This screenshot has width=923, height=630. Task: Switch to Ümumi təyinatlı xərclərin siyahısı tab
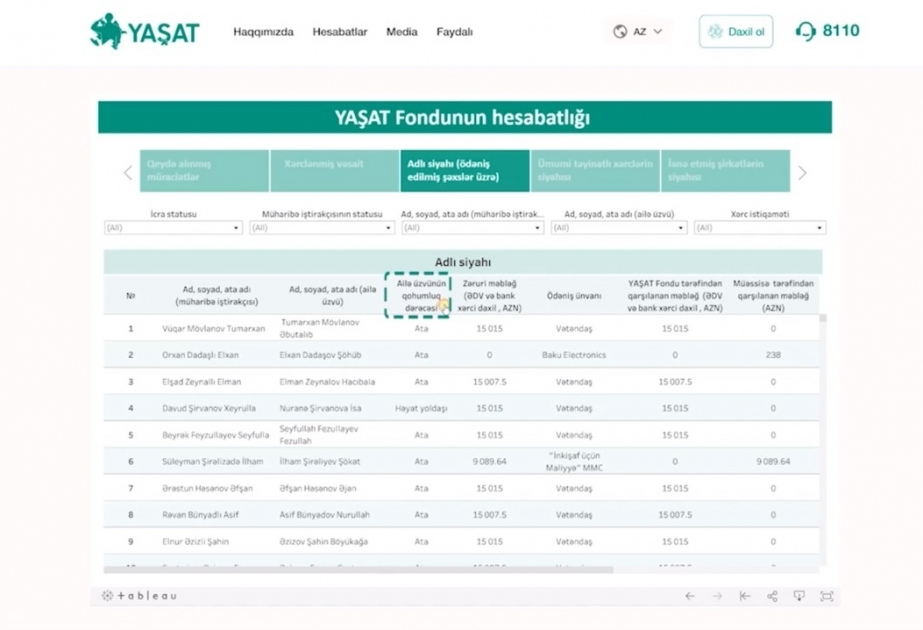pos(595,171)
